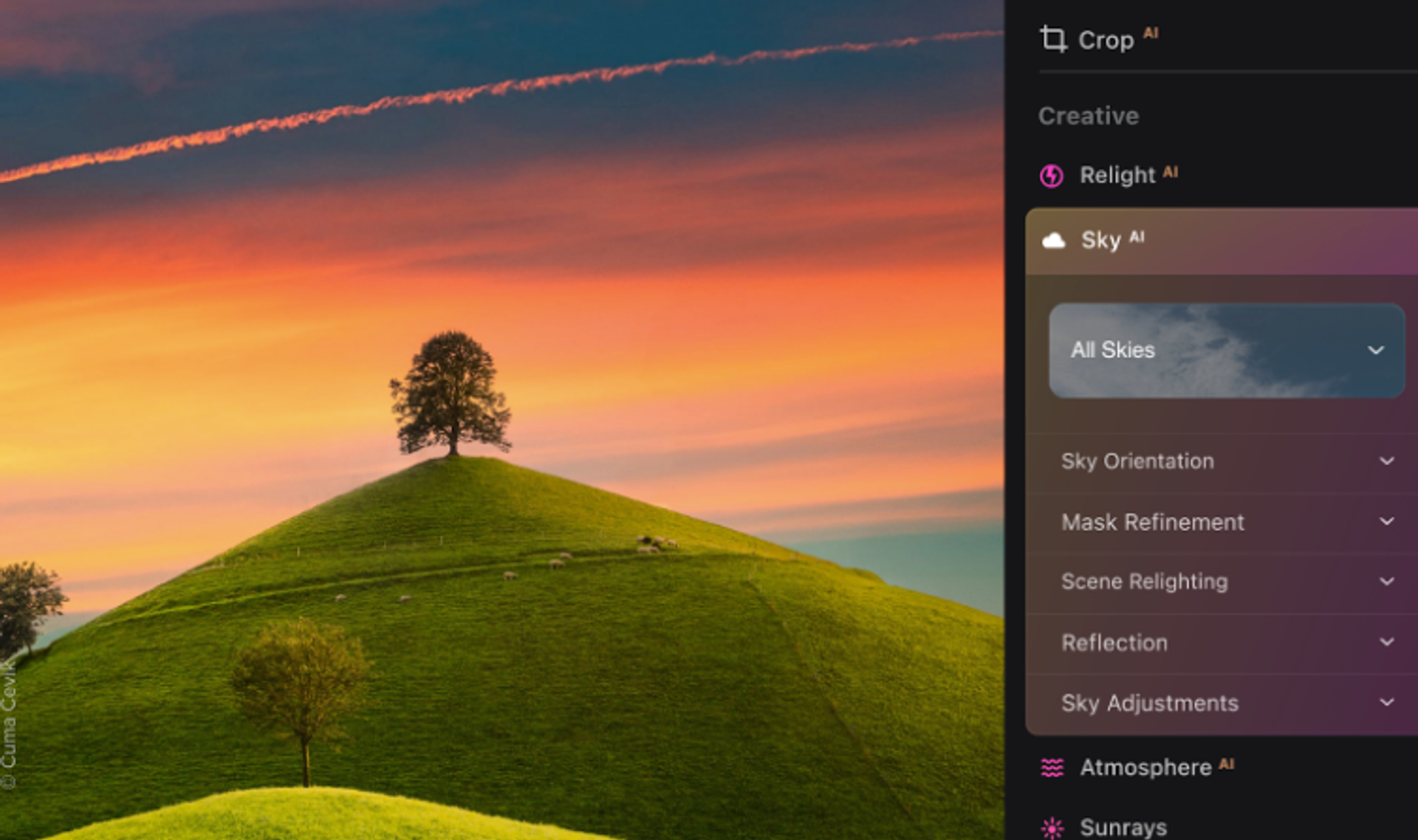Click the Sky cloud icon
The image size is (1418, 840).
coord(1053,241)
